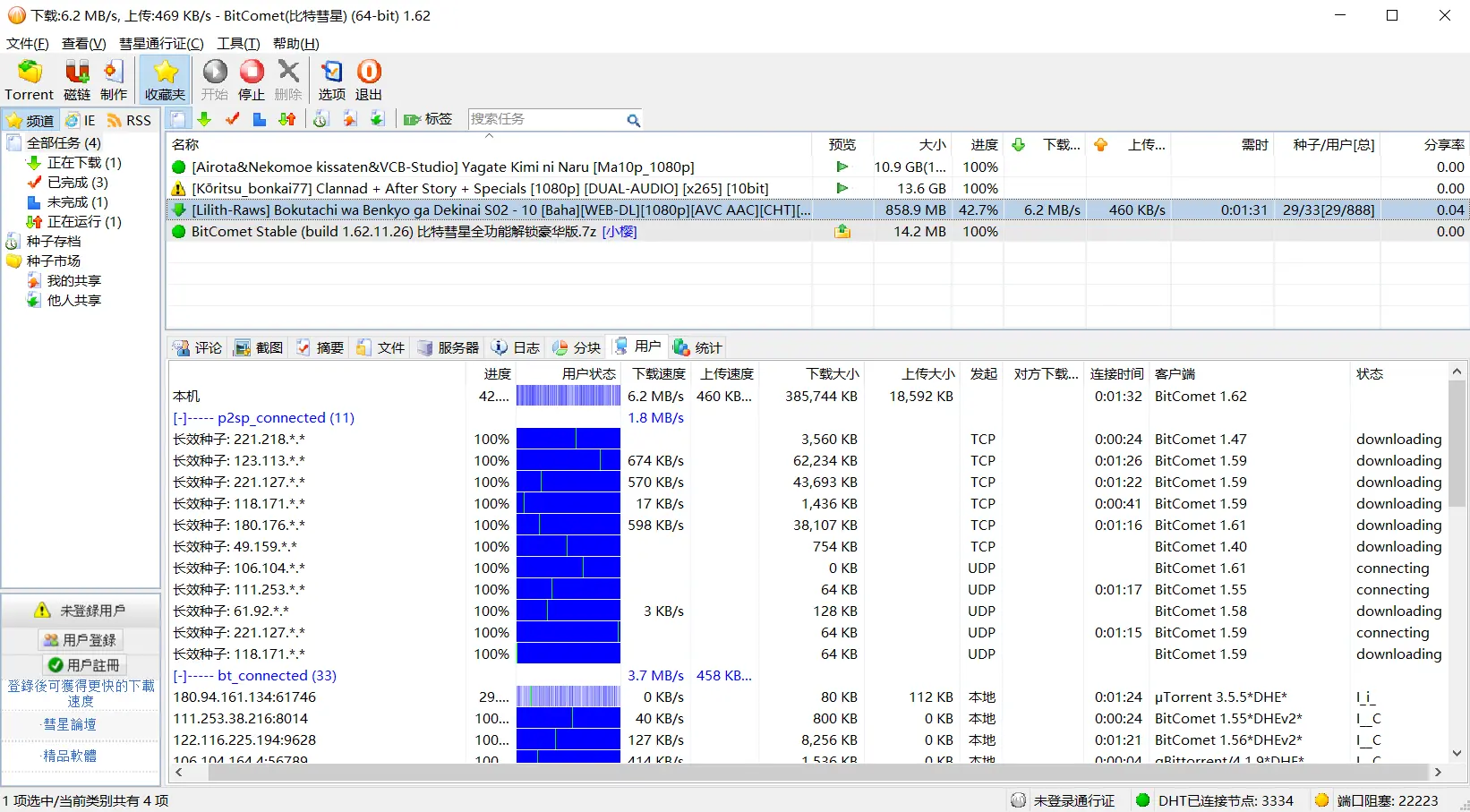Switch to the 摘要 summary tab
Image resolution: width=1470 pixels, height=812 pixels.
tap(320, 347)
